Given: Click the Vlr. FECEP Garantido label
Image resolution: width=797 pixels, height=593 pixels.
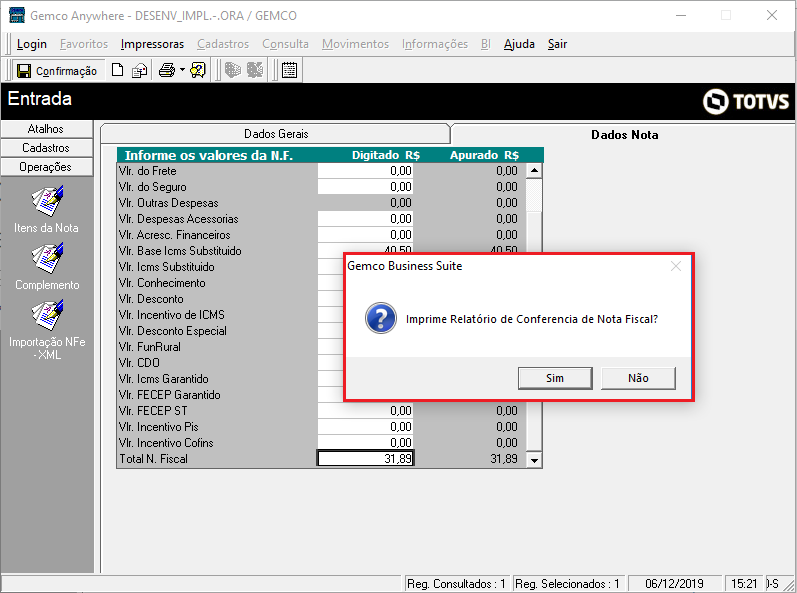Looking at the screenshot, I should point(169,395).
